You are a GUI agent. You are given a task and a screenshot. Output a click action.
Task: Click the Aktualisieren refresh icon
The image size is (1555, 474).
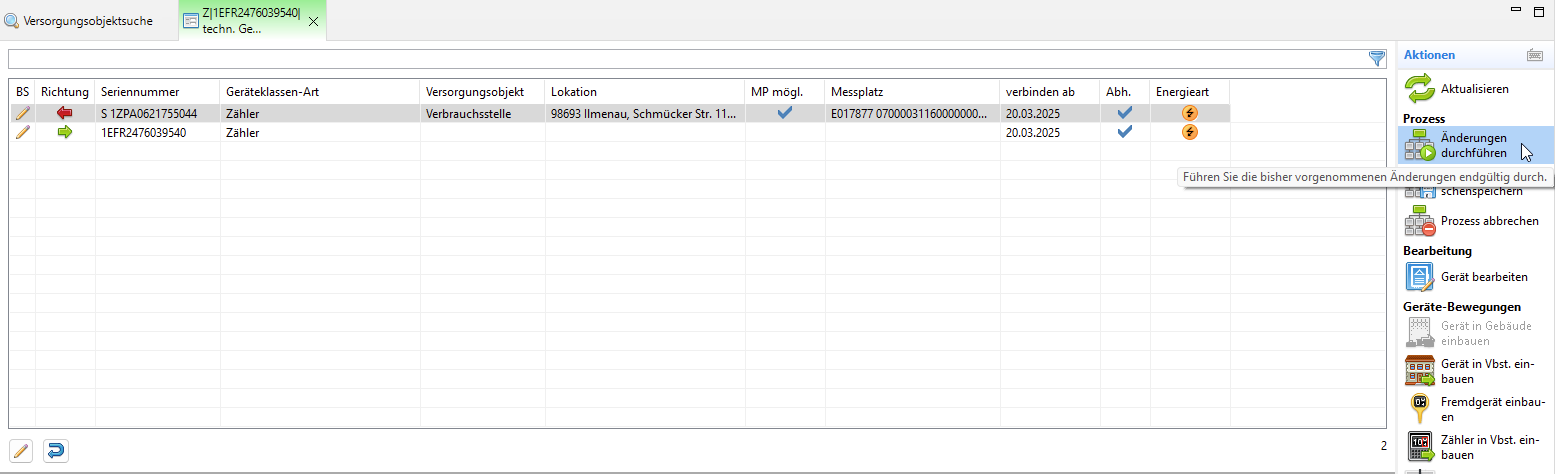(1420, 89)
